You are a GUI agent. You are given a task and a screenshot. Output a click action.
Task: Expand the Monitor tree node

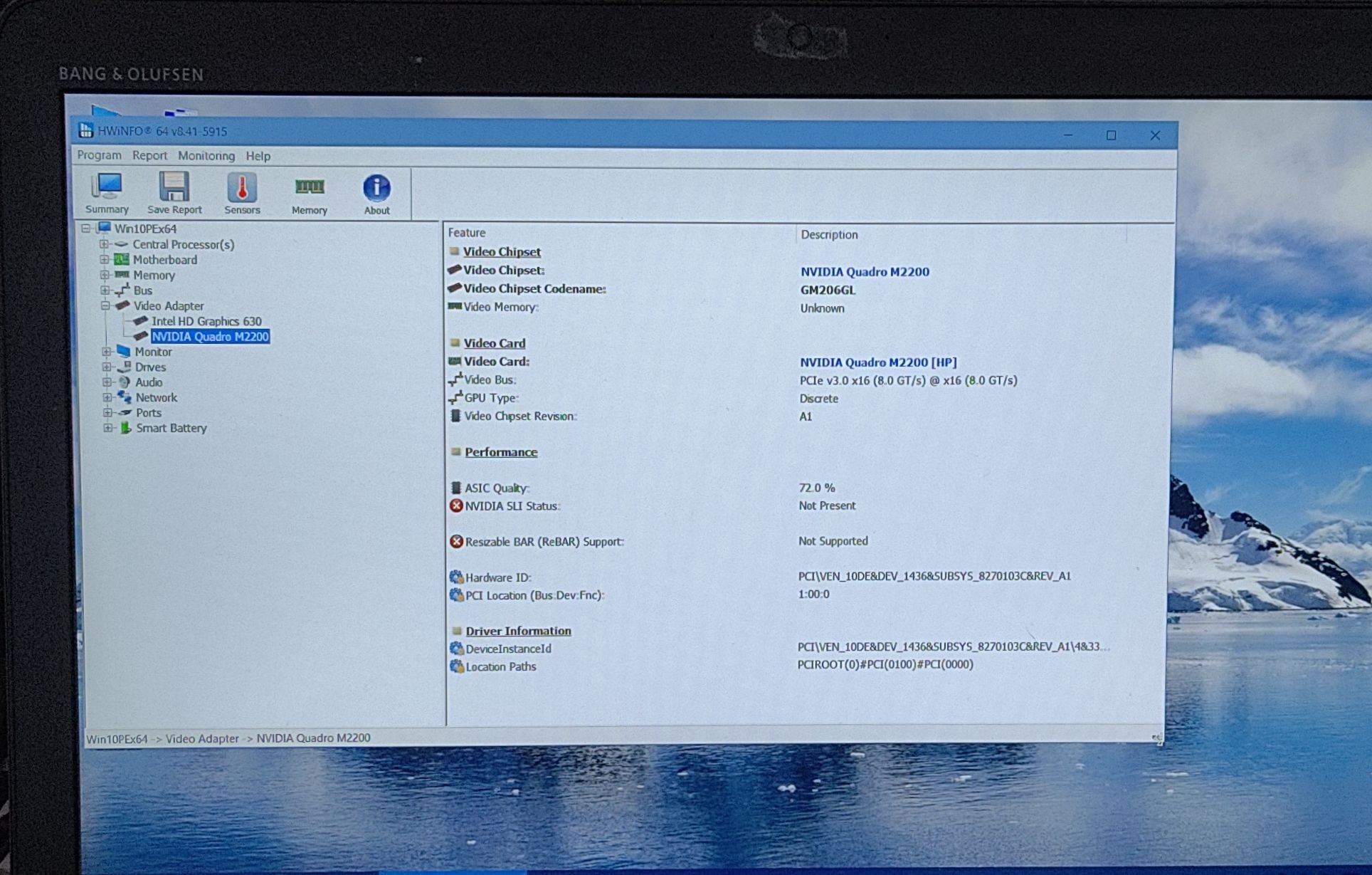[106, 352]
